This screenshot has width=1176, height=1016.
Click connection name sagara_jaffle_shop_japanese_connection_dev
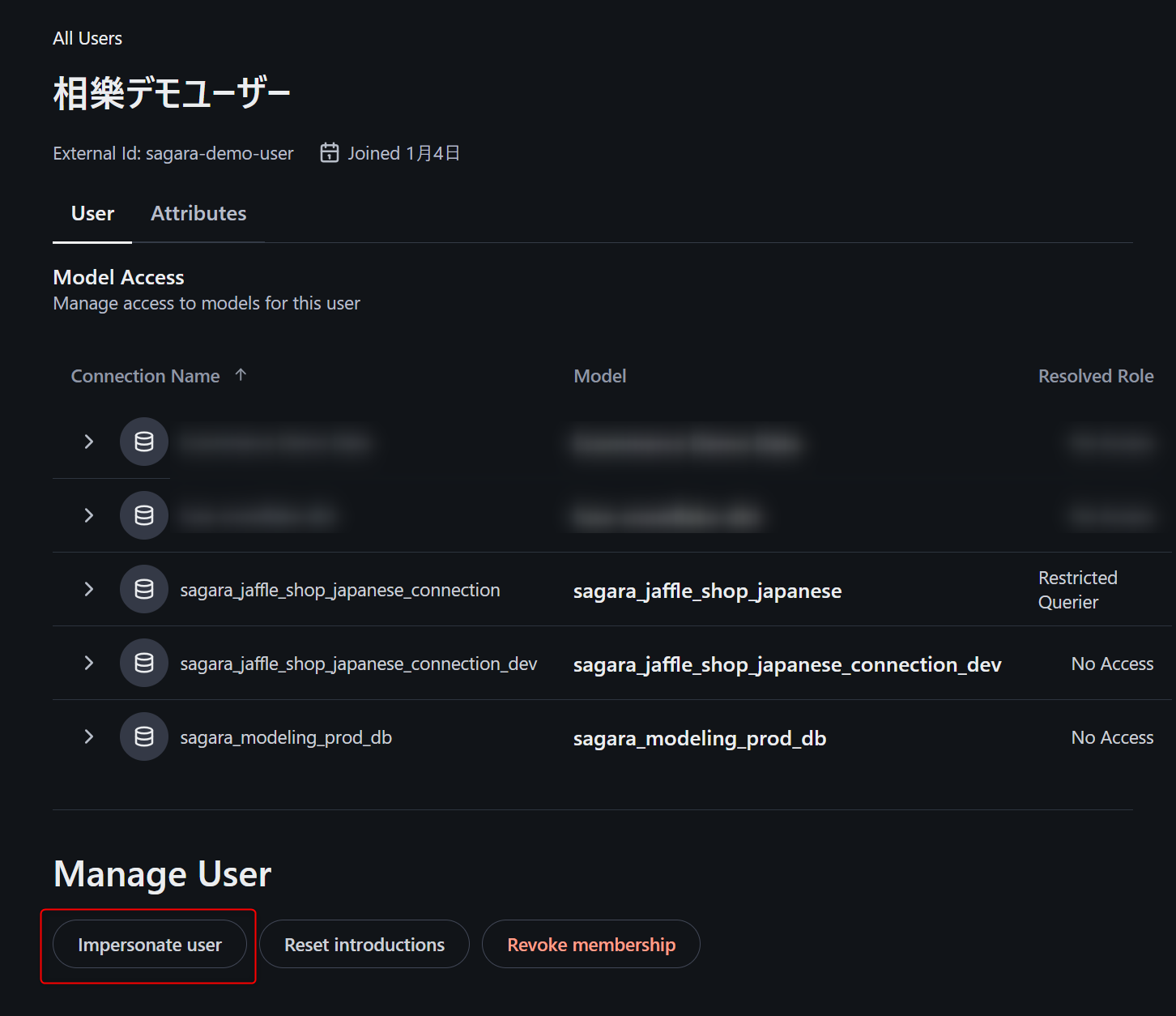pos(359,664)
